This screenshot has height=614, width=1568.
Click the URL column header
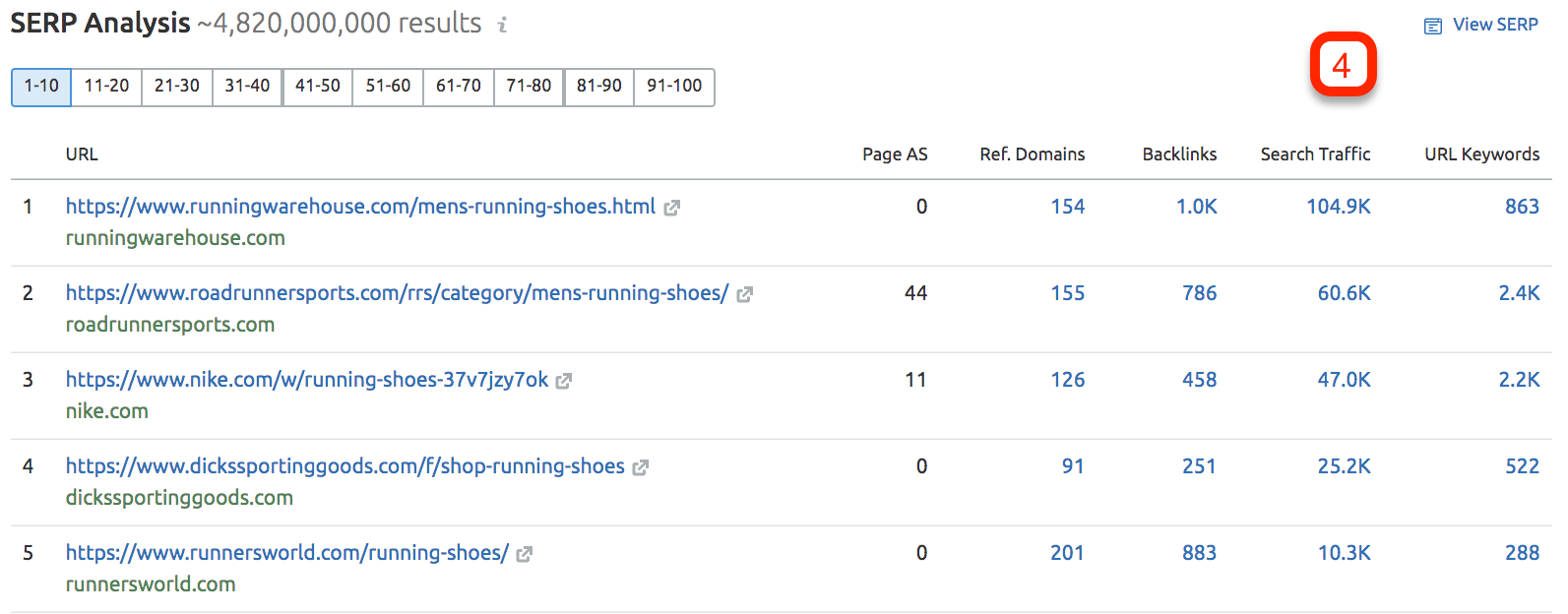pyautogui.click(x=82, y=154)
